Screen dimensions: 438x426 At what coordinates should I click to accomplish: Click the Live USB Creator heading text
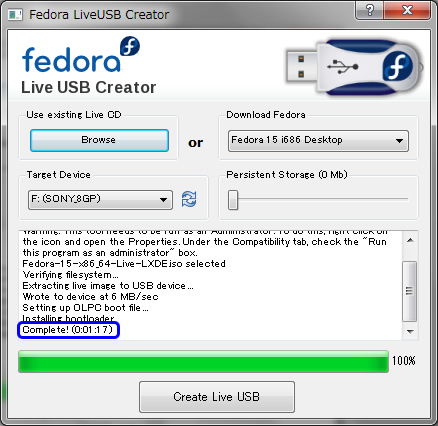pyautogui.click(x=89, y=87)
